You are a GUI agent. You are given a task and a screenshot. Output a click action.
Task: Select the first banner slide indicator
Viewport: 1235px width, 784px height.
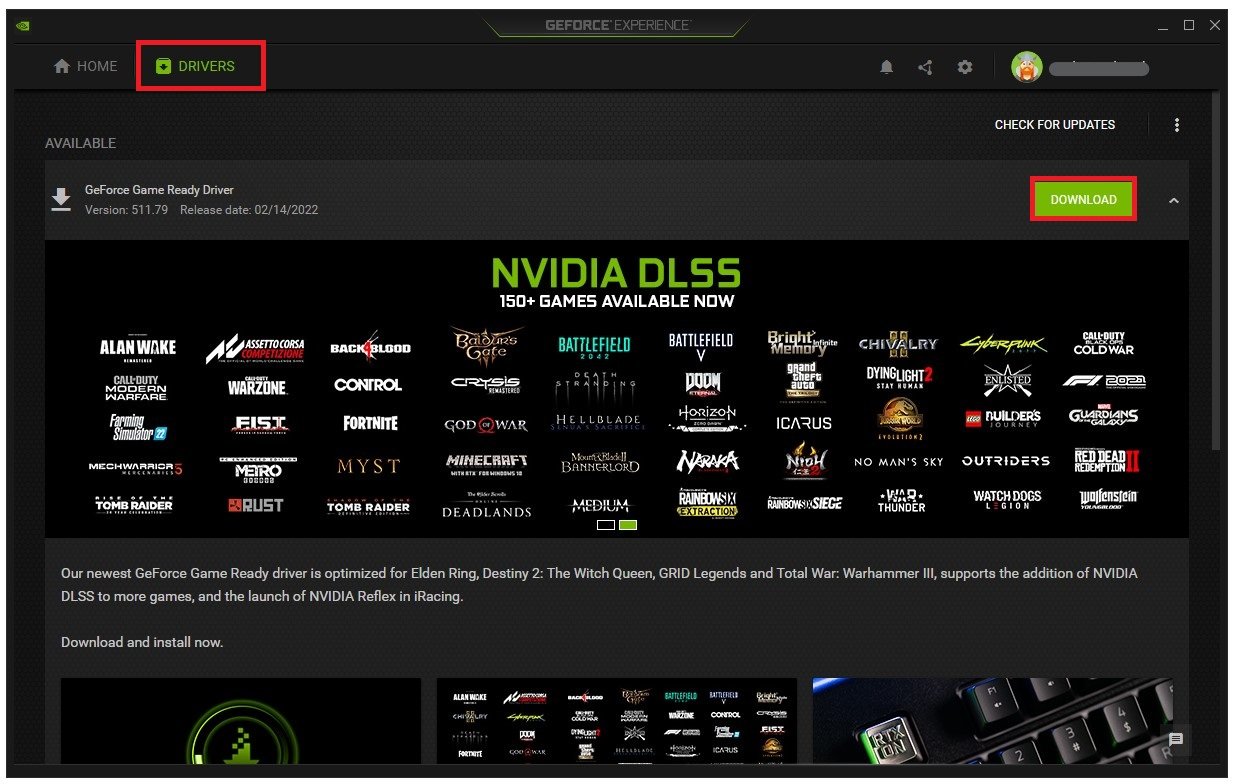[606, 524]
